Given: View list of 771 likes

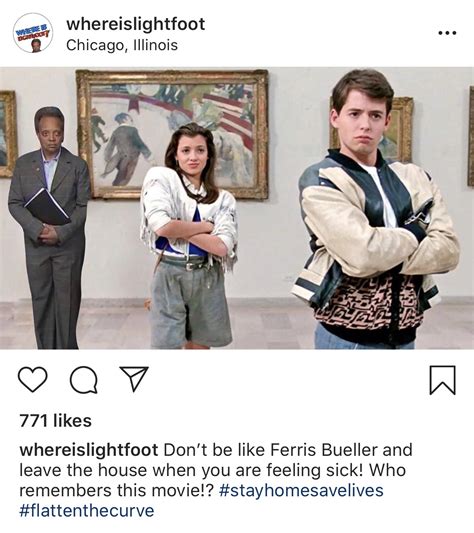Looking at the screenshot, I should pyautogui.click(x=56, y=420).
